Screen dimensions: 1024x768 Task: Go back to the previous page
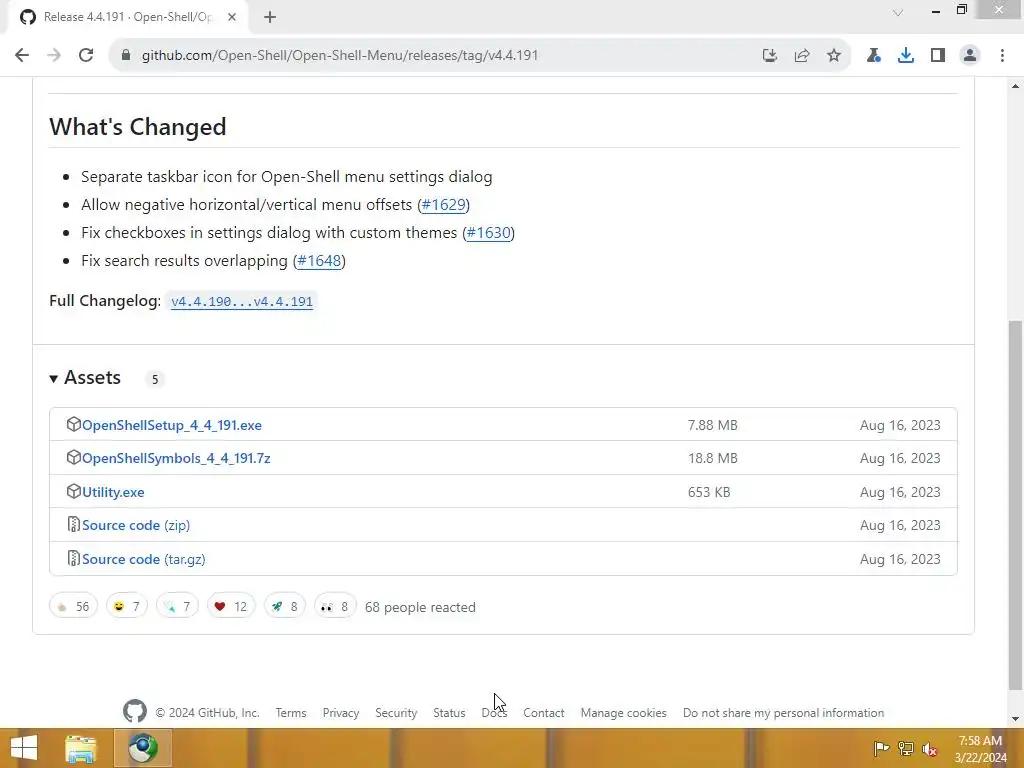click(x=22, y=55)
